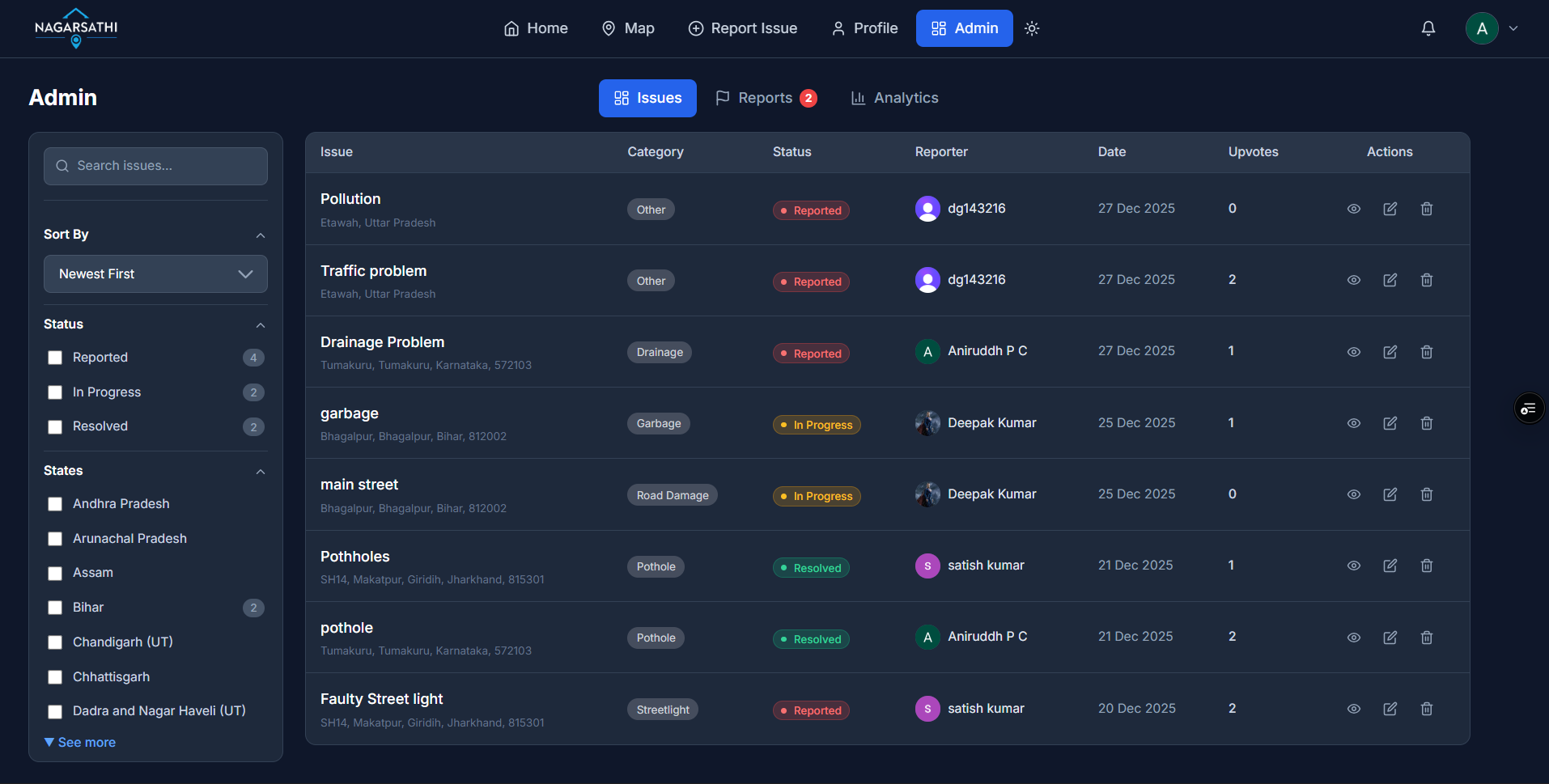Edit the pothole issue from Tumakuru
This screenshot has width=1549, height=784.
[x=1390, y=638]
